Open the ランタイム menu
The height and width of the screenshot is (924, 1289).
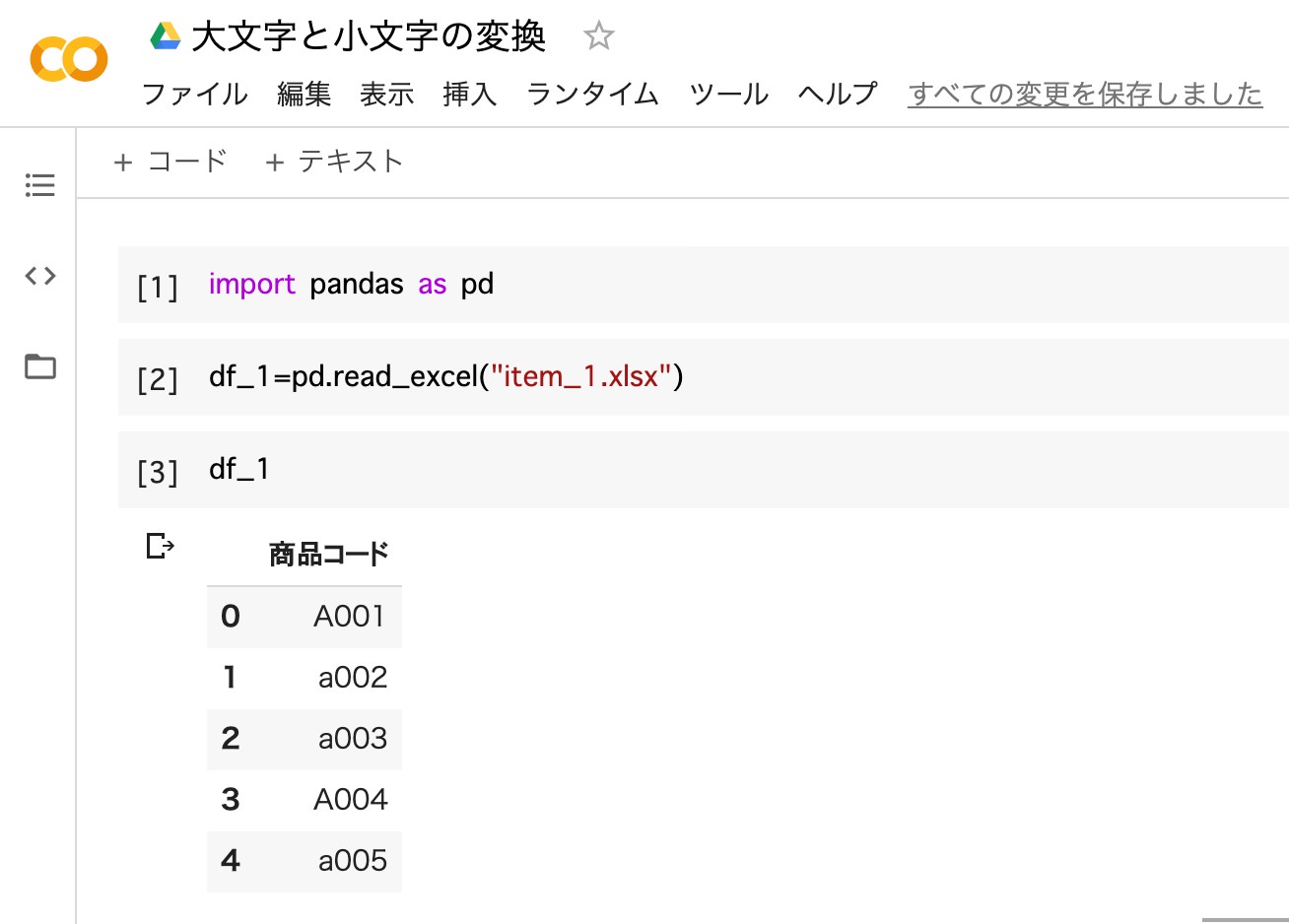tap(592, 95)
